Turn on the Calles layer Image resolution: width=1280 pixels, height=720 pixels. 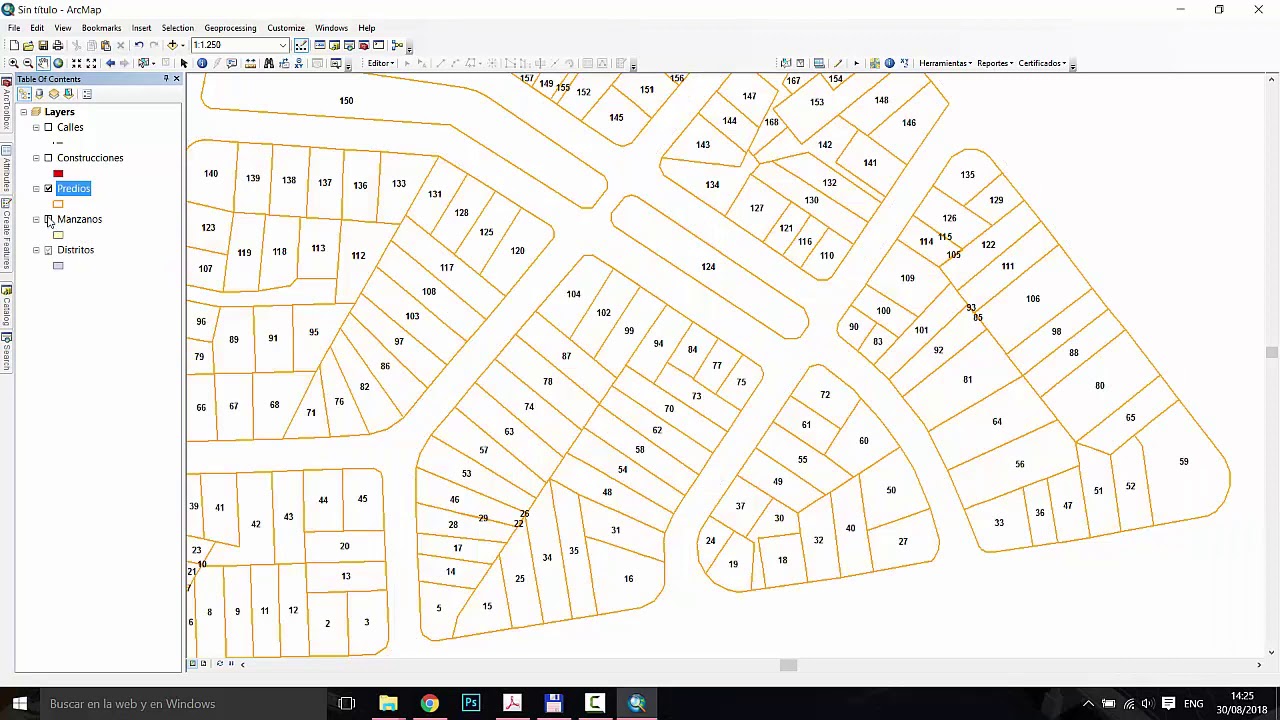48,128
